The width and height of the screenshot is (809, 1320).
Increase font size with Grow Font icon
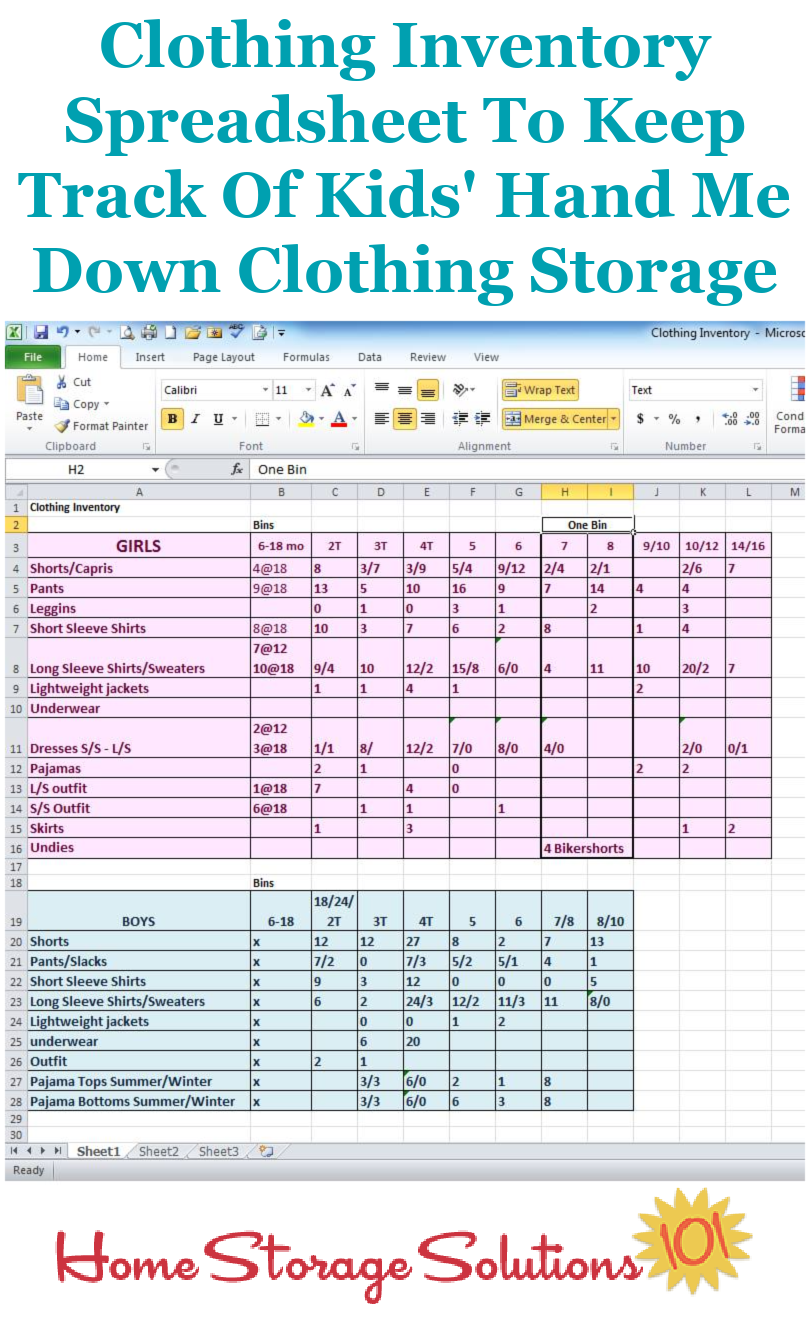(328, 390)
